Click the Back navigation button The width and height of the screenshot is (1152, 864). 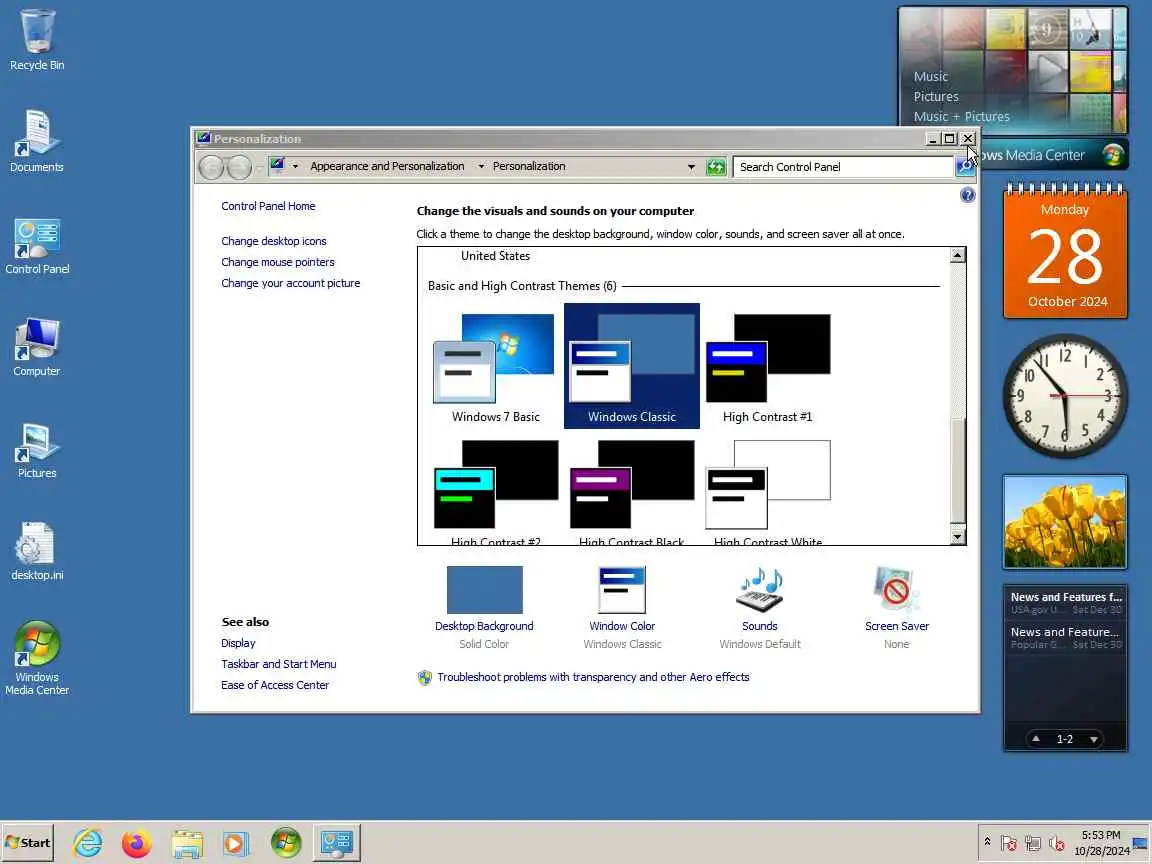click(212, 167)
